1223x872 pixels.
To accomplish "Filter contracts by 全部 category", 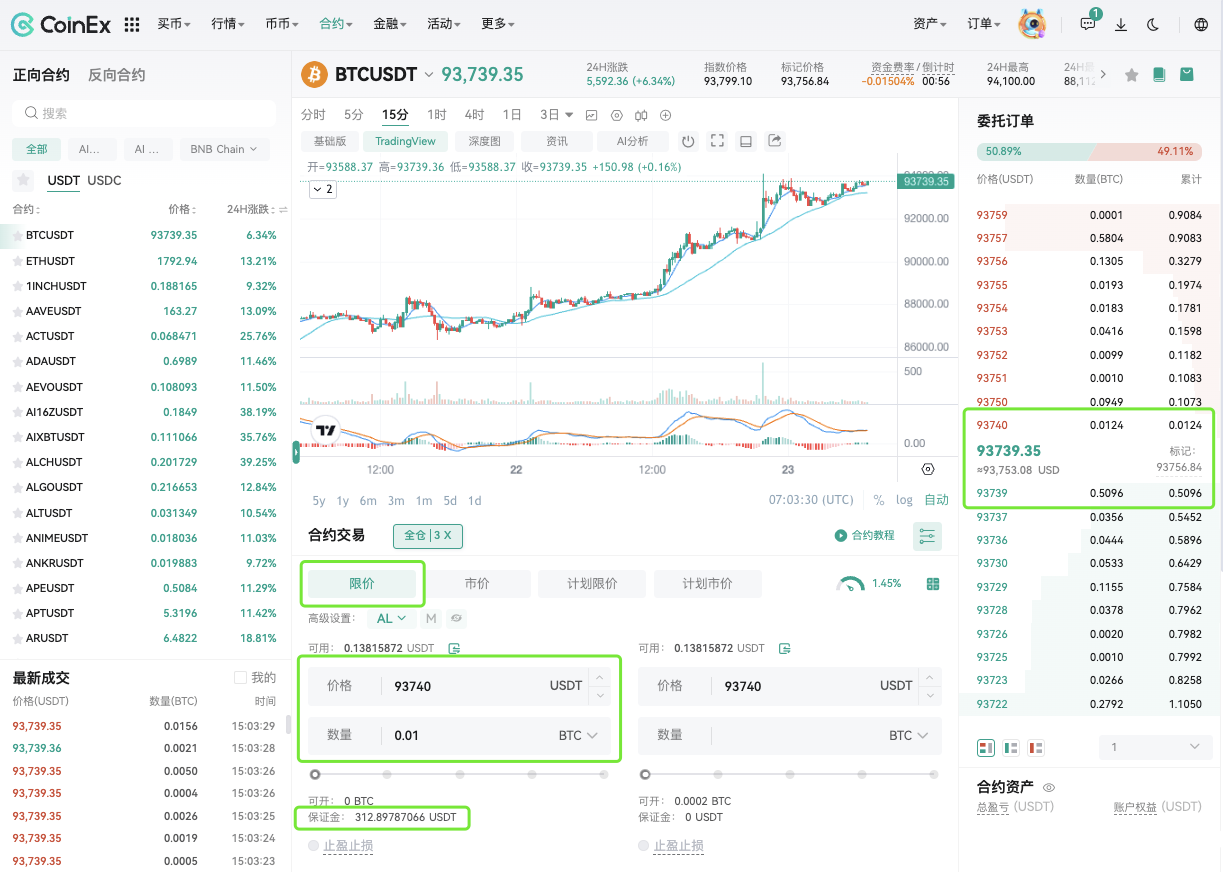I will 37,149.
